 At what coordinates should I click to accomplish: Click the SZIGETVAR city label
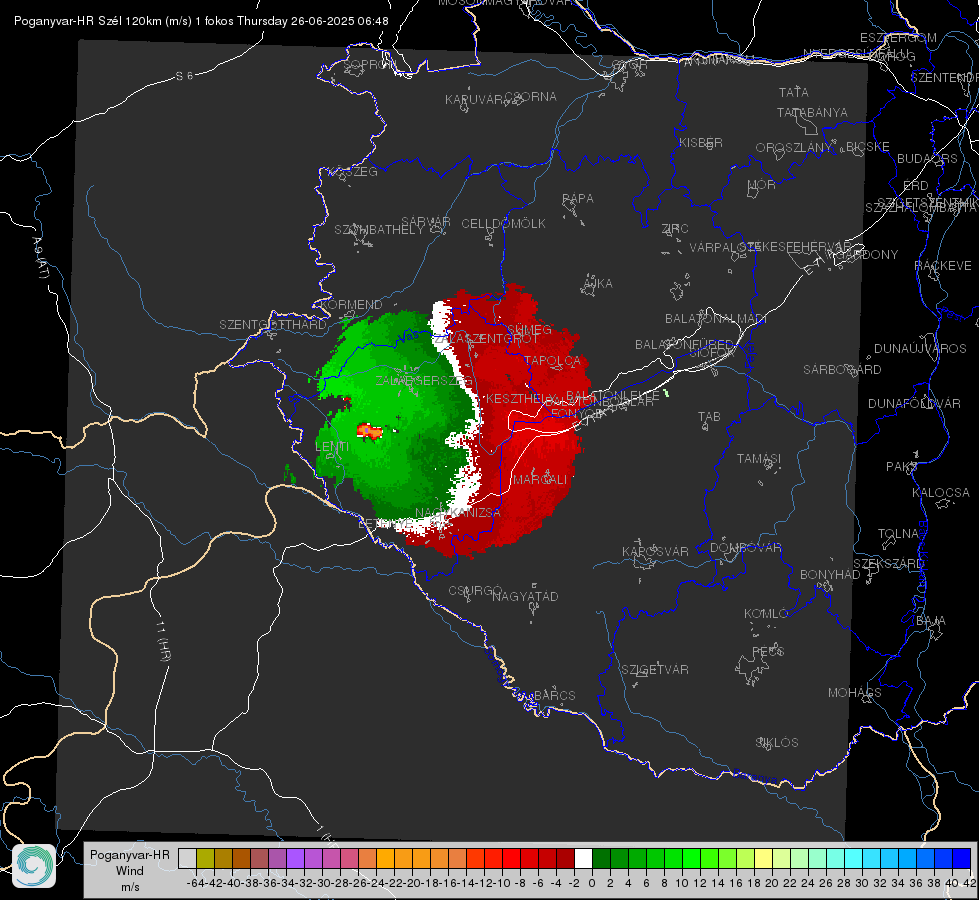(x=655, y=670)
